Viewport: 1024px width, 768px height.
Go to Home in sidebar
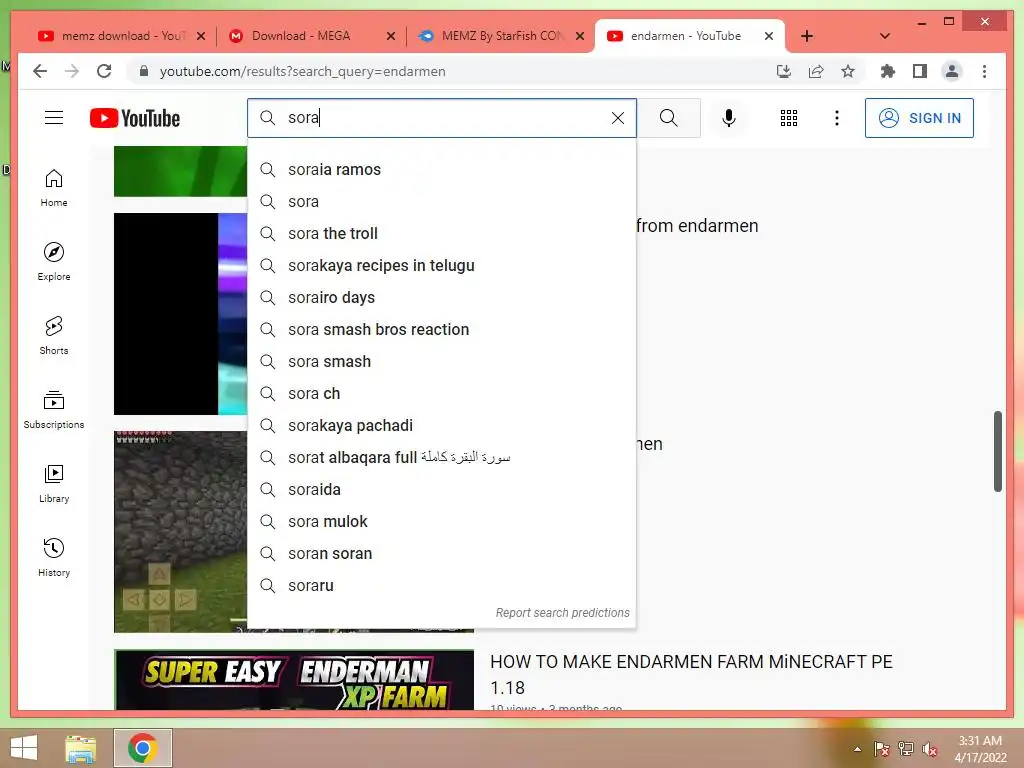coord(54,188)
